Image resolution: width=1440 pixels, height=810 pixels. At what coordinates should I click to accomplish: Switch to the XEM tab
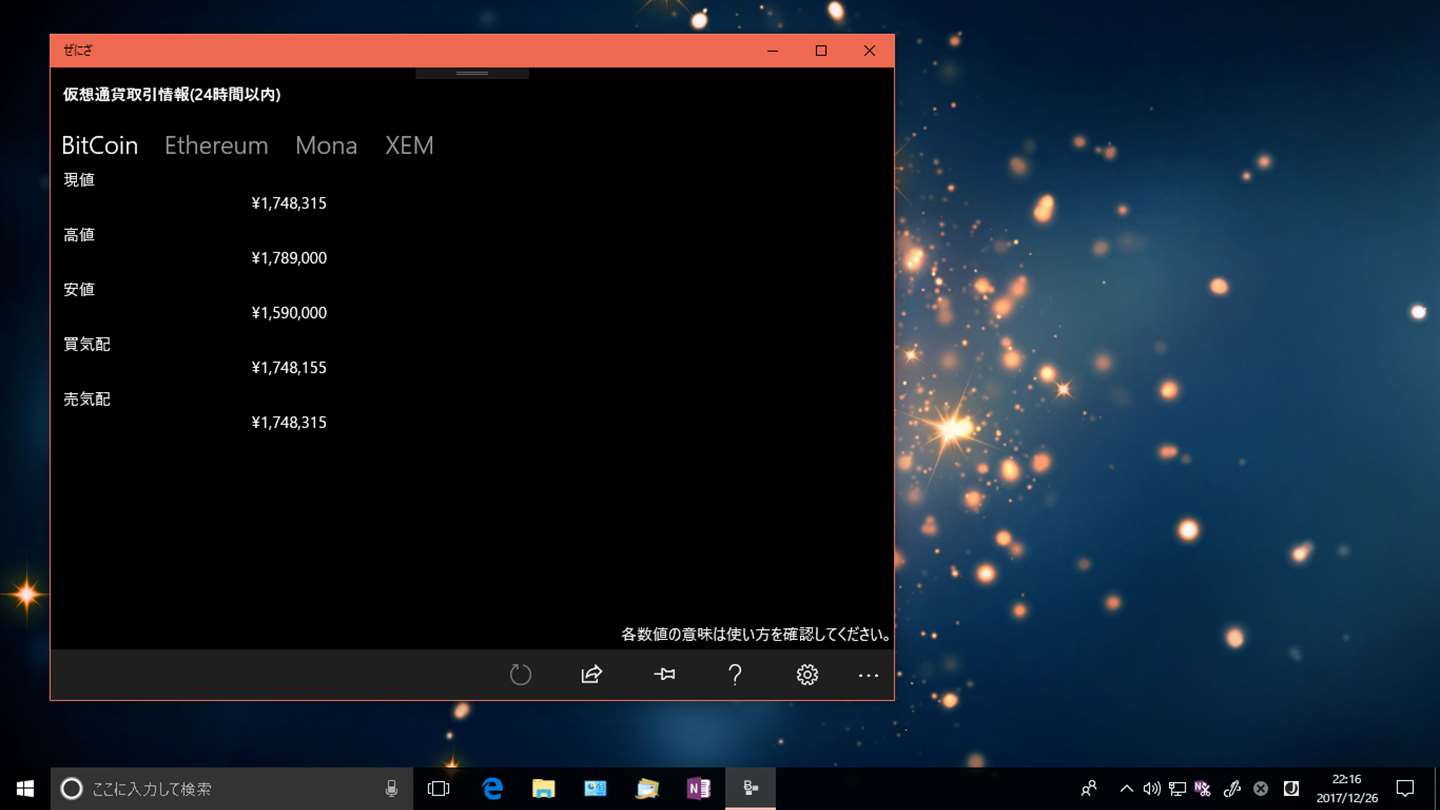point(409,145)
